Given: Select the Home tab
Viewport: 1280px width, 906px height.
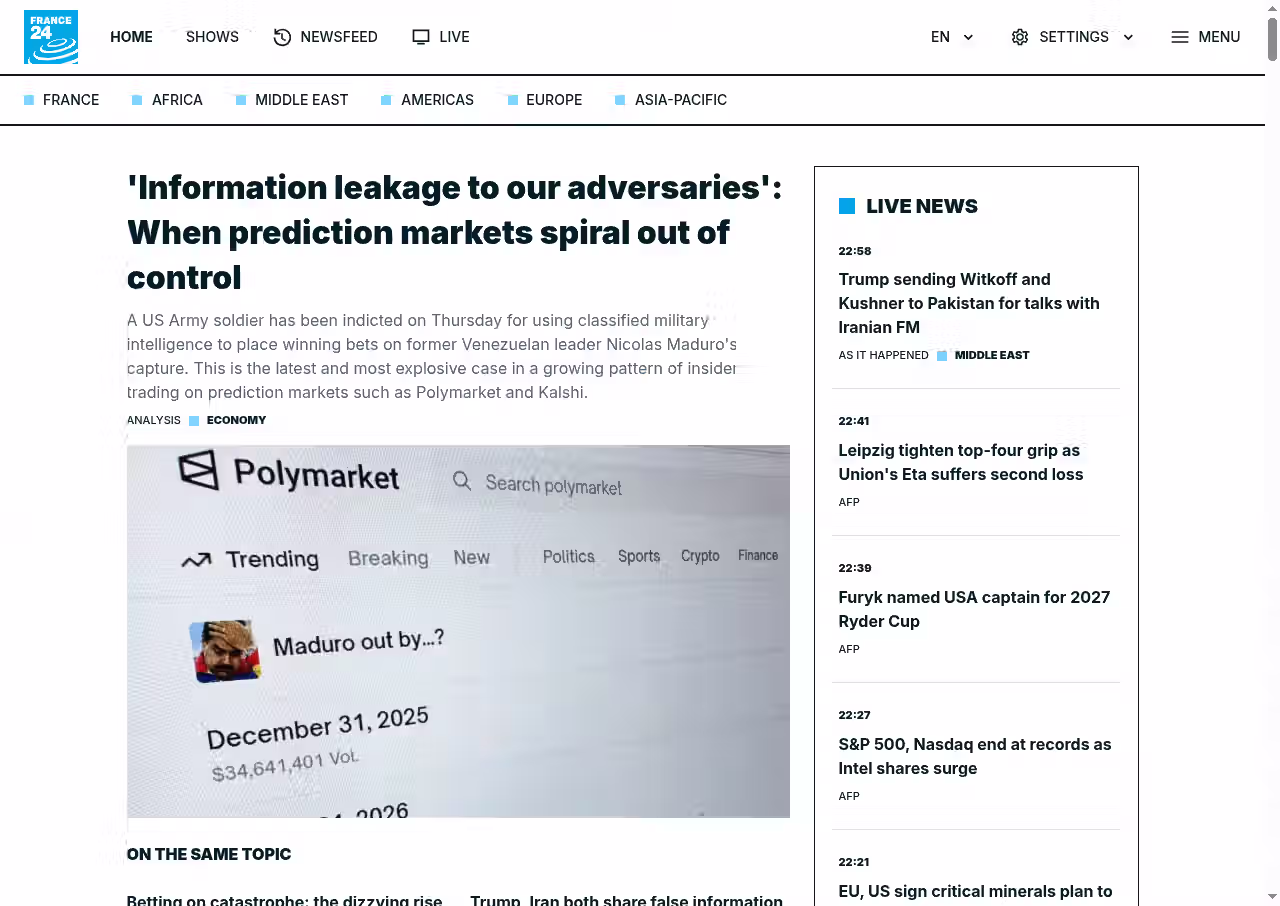Looking at the screenshot, I should click(x=131, y=37).
